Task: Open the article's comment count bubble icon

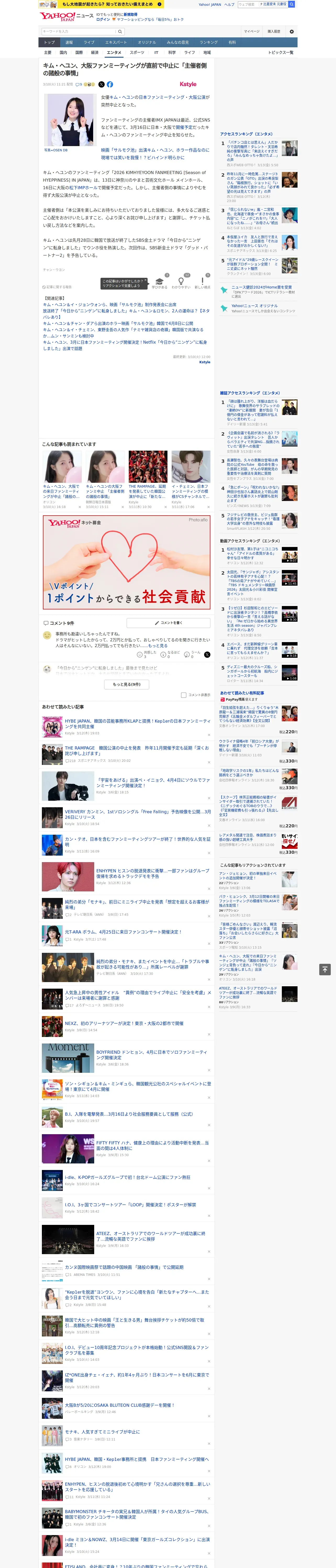Action: tap(79, 85)
